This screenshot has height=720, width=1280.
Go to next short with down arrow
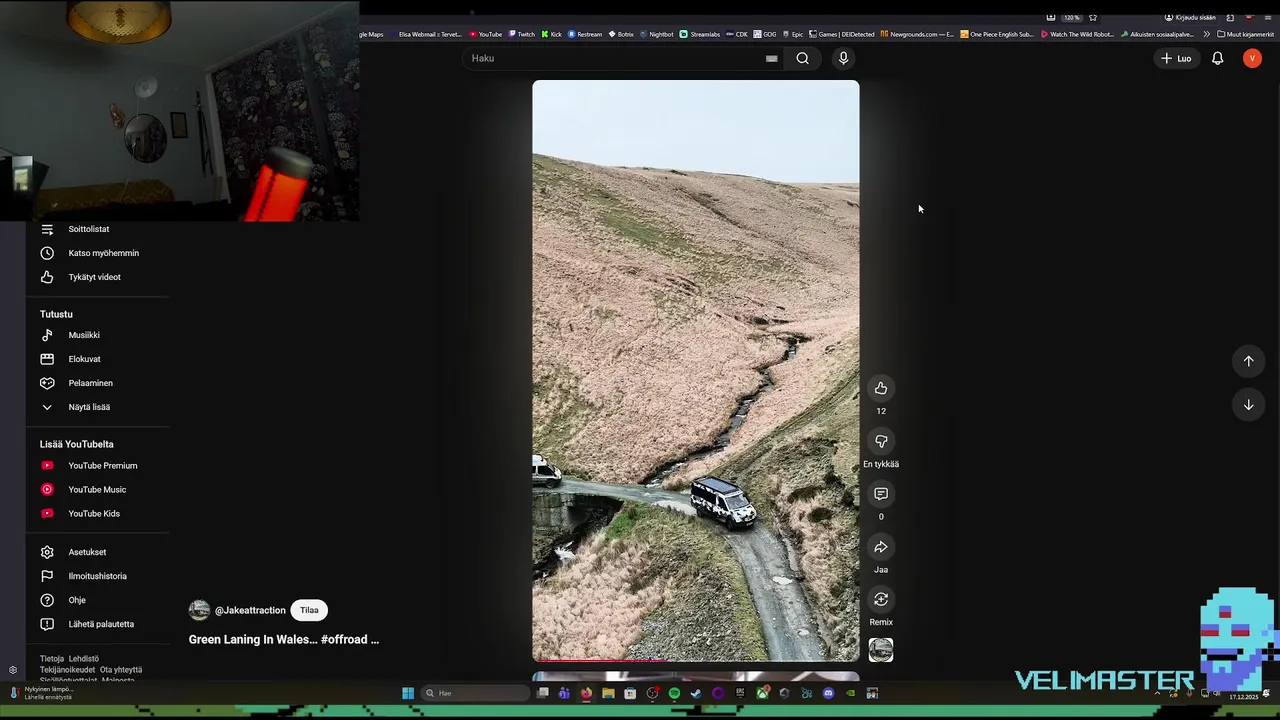tap(1248, 405)
